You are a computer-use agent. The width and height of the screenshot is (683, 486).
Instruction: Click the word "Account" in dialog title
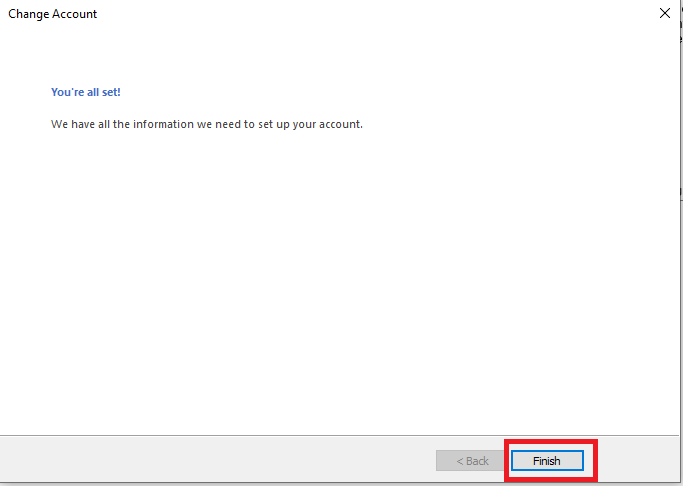point(74,14)
